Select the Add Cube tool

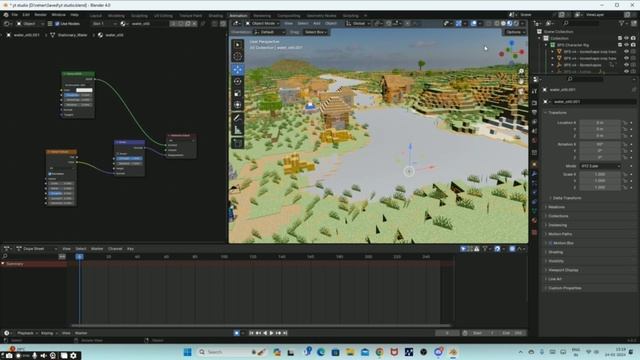pos(238,143)
